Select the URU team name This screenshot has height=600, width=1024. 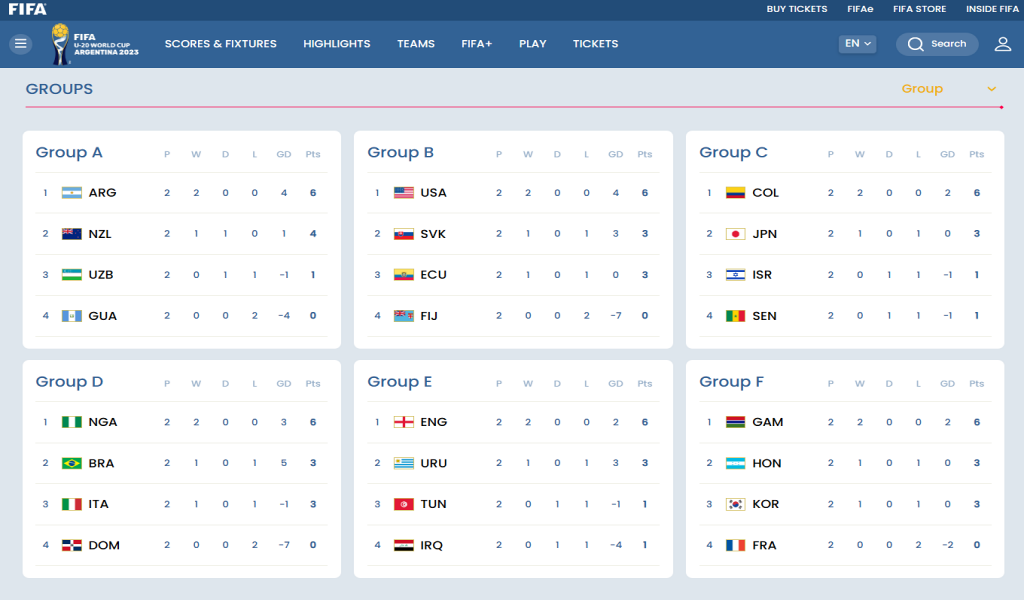[x=434, y=463]
